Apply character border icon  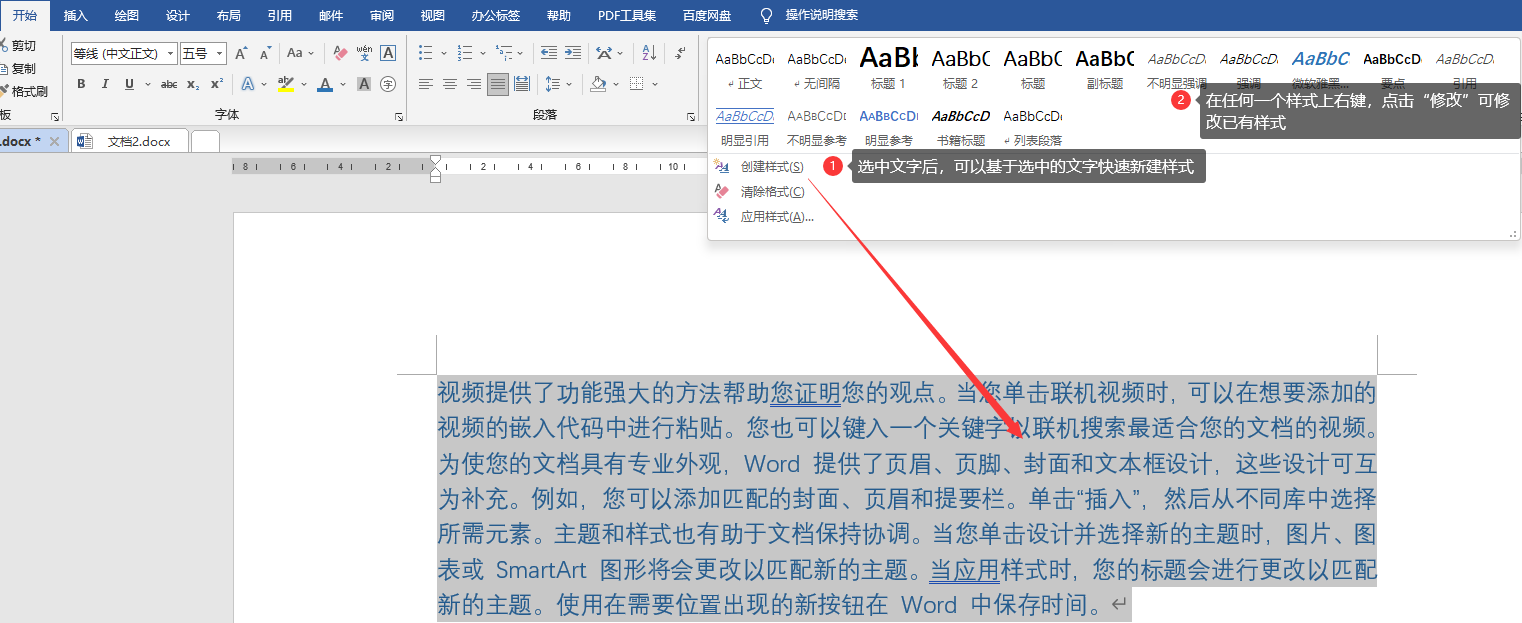click(388, 54)
